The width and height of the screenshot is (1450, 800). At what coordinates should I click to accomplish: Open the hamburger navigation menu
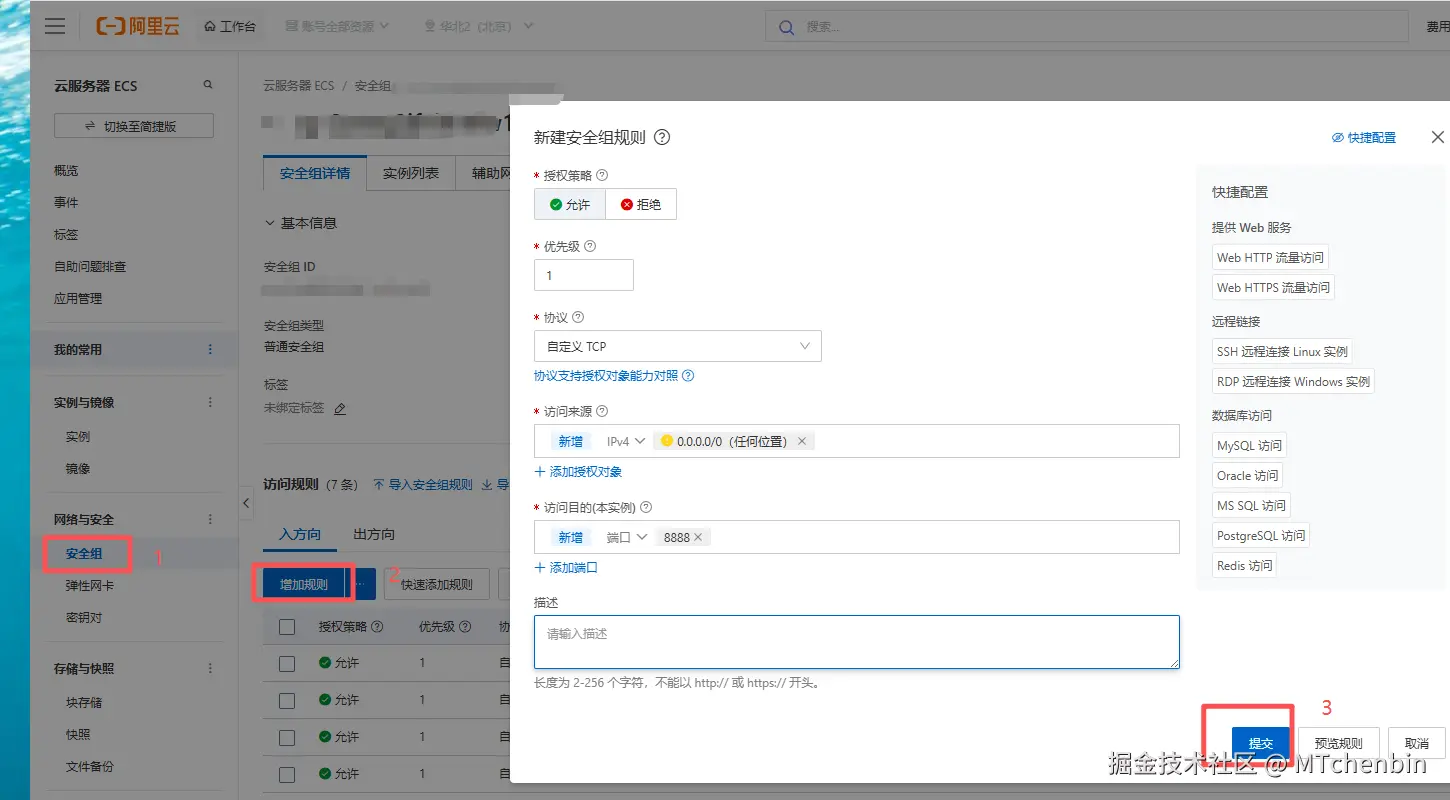coord(55,26)
